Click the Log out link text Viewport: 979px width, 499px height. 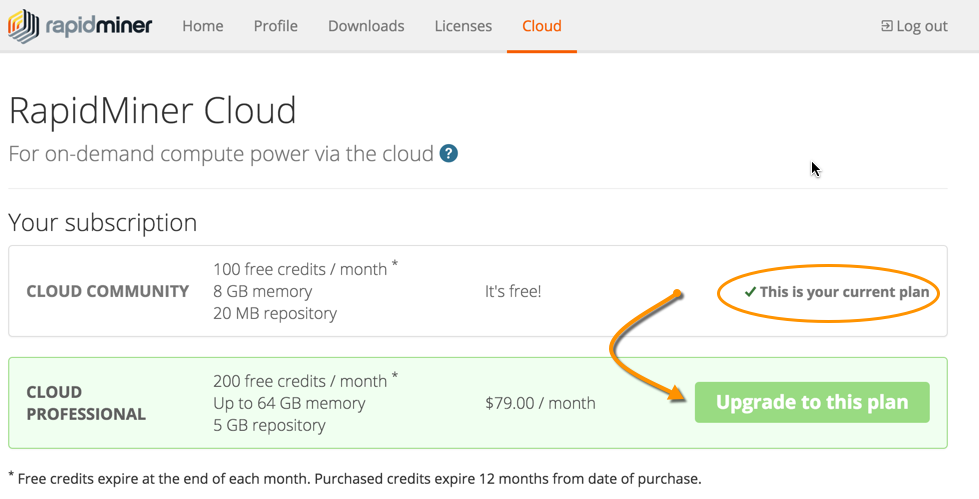tap(922, 26)
